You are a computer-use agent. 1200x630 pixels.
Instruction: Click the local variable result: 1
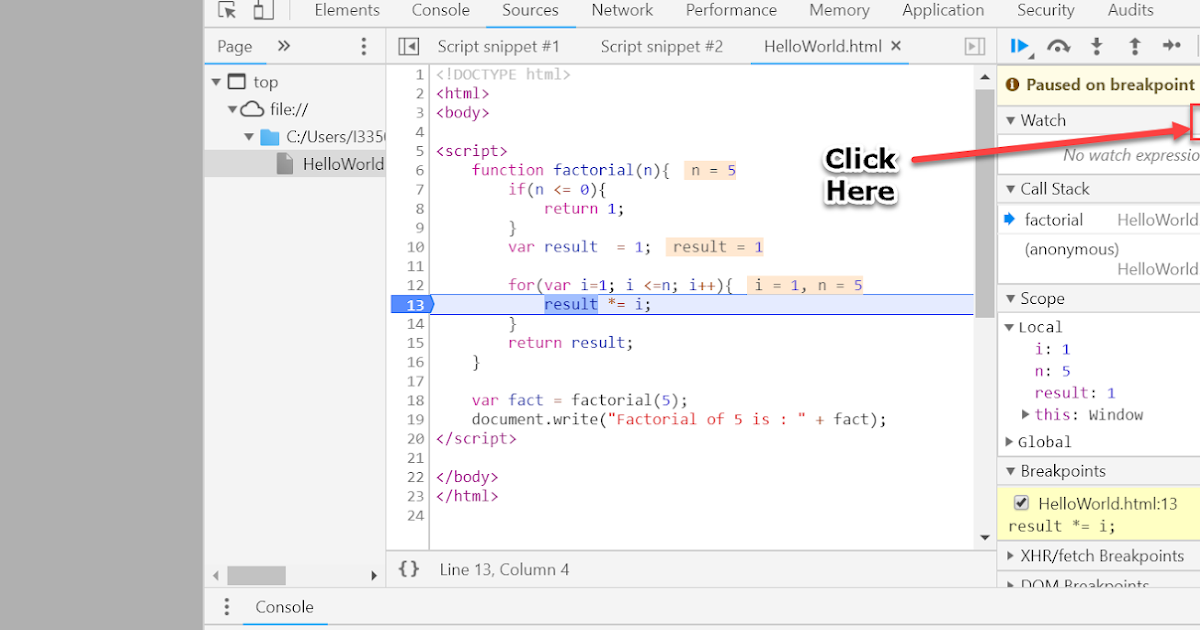coord(1075,393)
